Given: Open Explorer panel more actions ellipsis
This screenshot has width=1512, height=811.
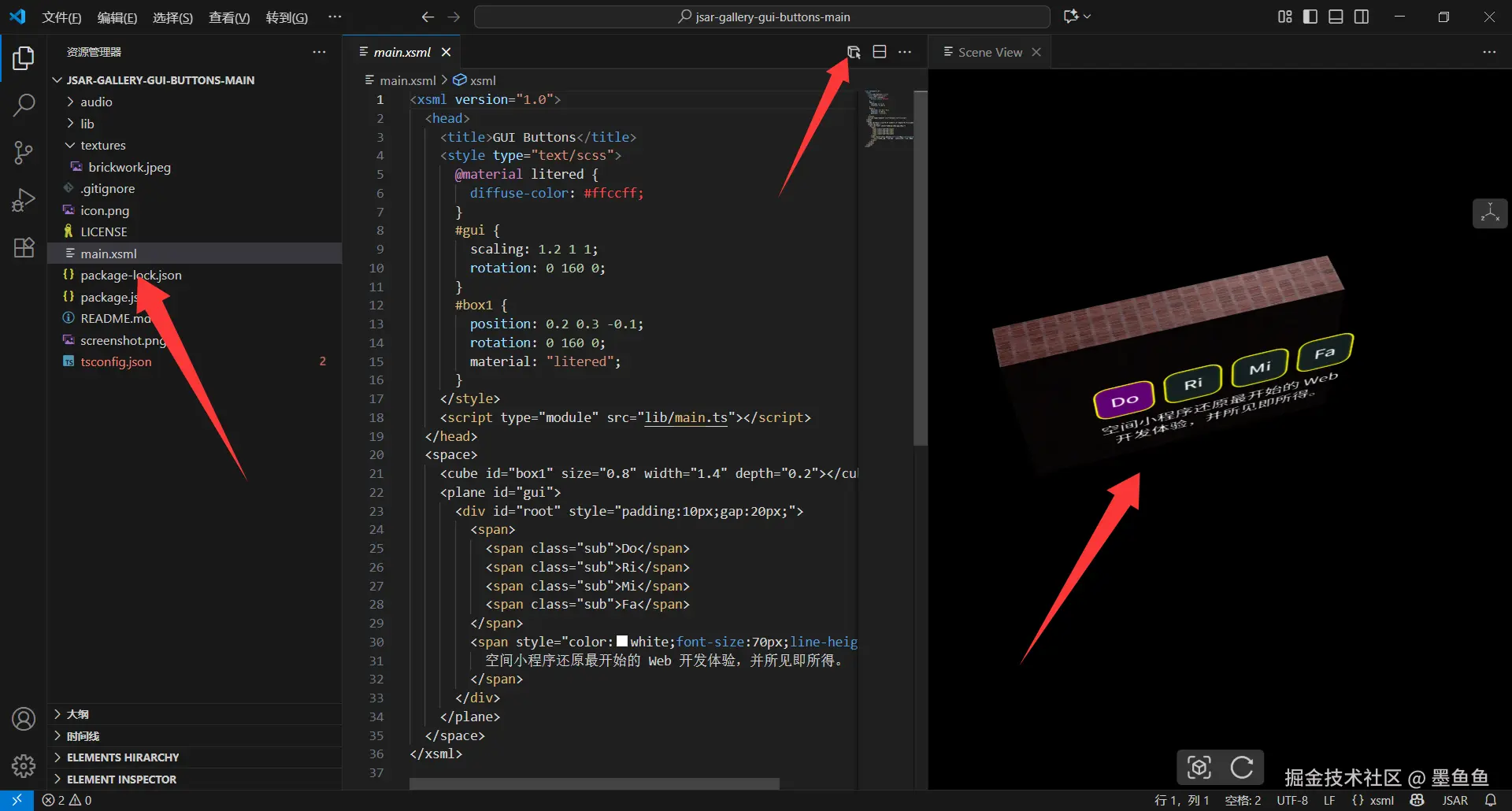Looking at the screenshot, I should pos(319,52).
